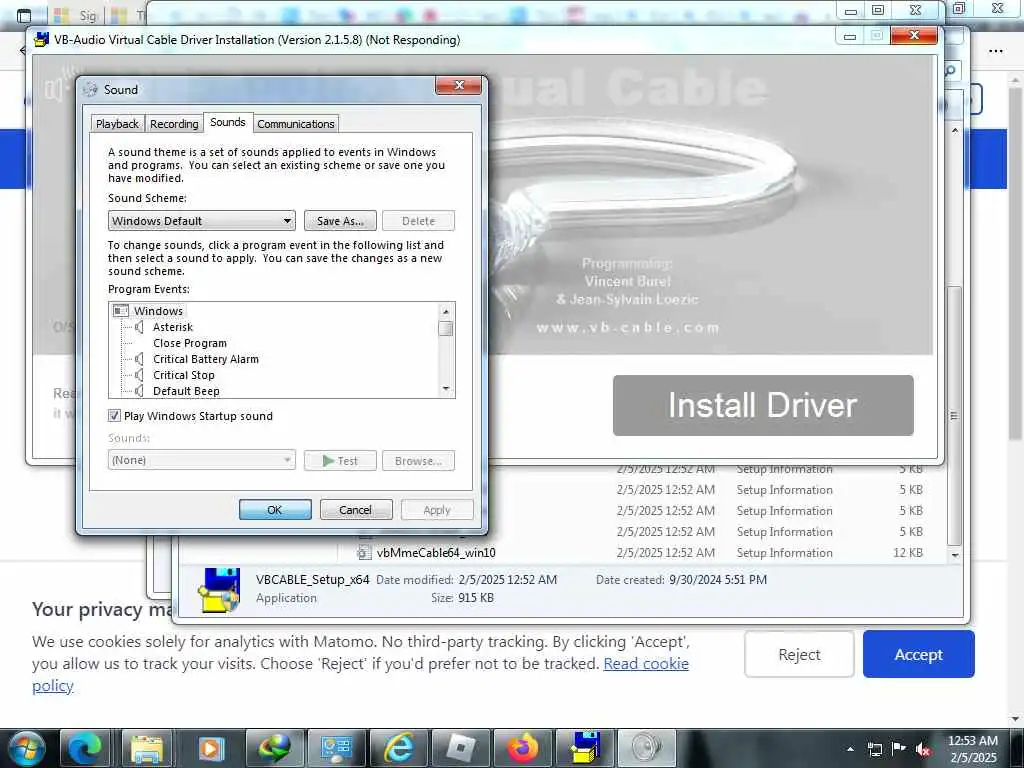1024x768 pixels.
Task: Select the vbMmeCable64_win10 file in Explorer
Action: (436, 552)
